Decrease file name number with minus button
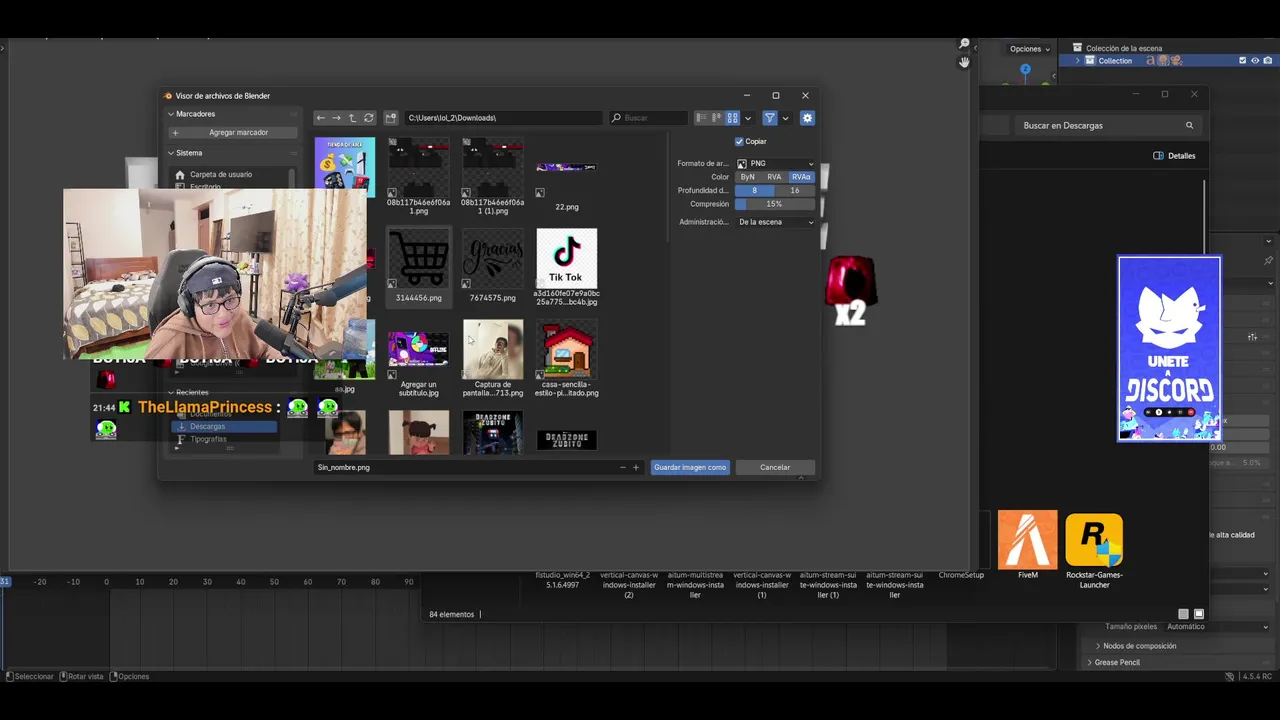 [622, 467]
